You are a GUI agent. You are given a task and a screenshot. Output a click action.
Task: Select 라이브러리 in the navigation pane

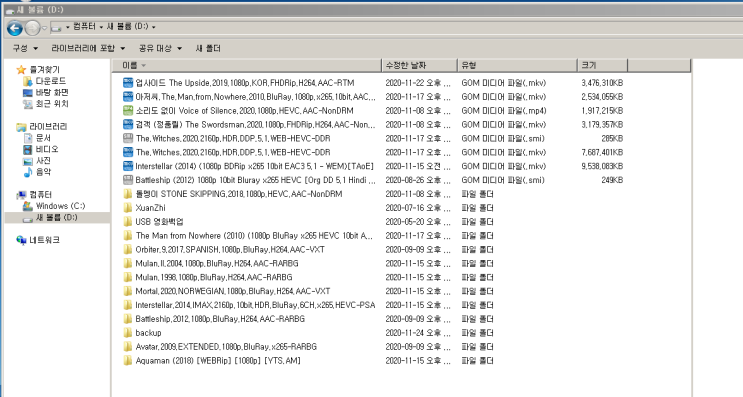pos(48,126)
